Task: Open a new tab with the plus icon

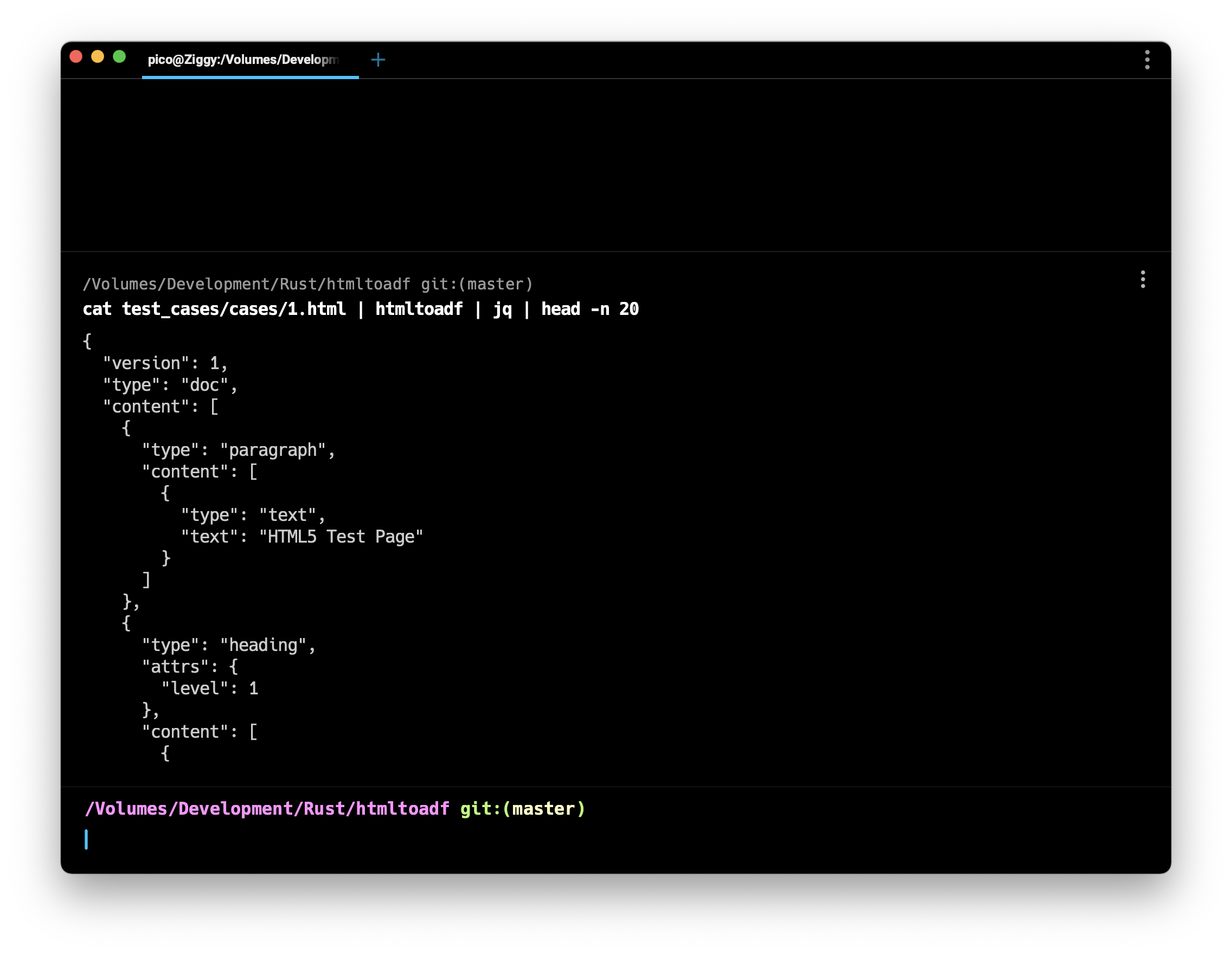Action: (x=378, y=60)
